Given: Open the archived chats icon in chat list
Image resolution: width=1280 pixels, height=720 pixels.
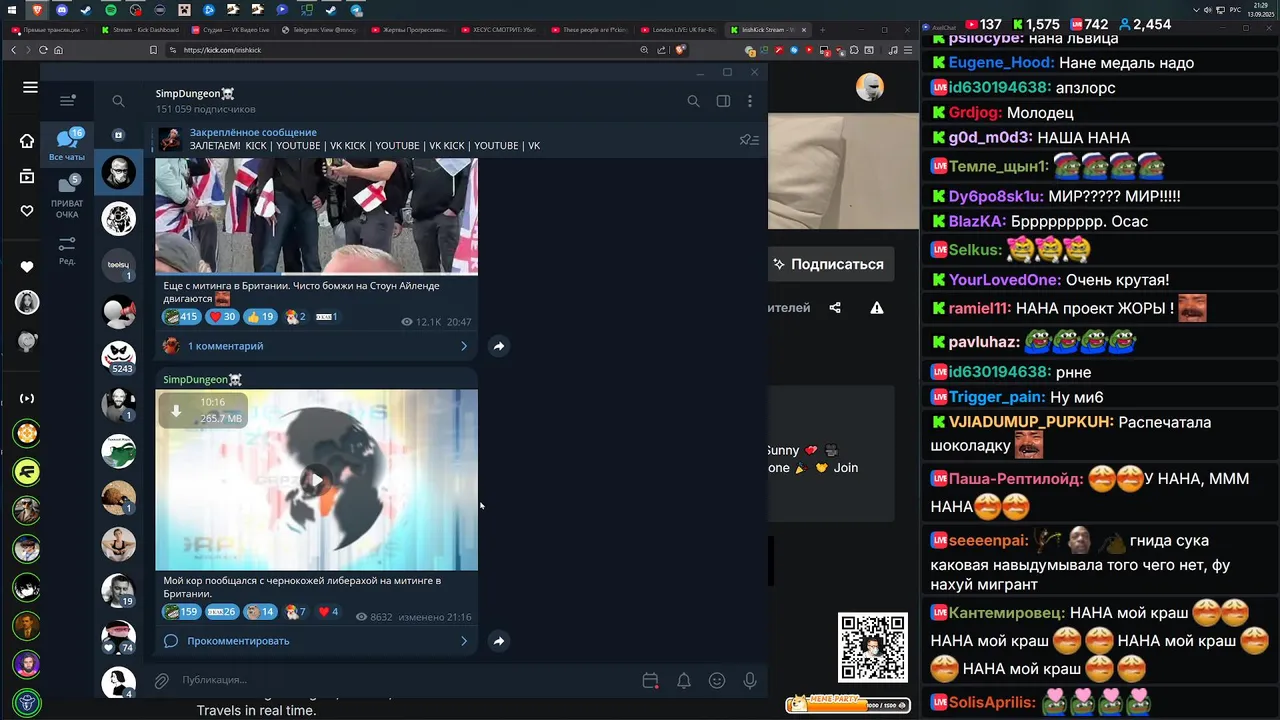Looking at the screenshot, I should [x=118, y=134].
